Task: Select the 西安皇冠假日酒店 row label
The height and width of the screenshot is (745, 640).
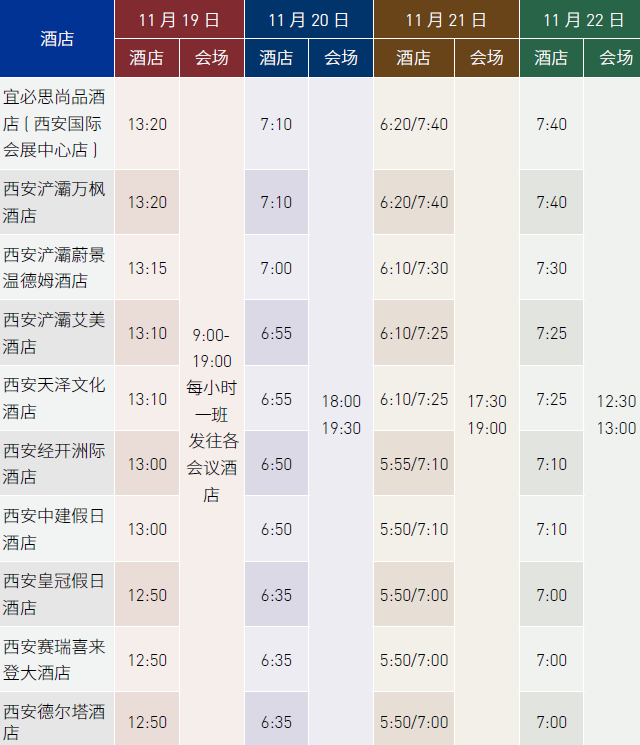Action: [x=57, y=594]
